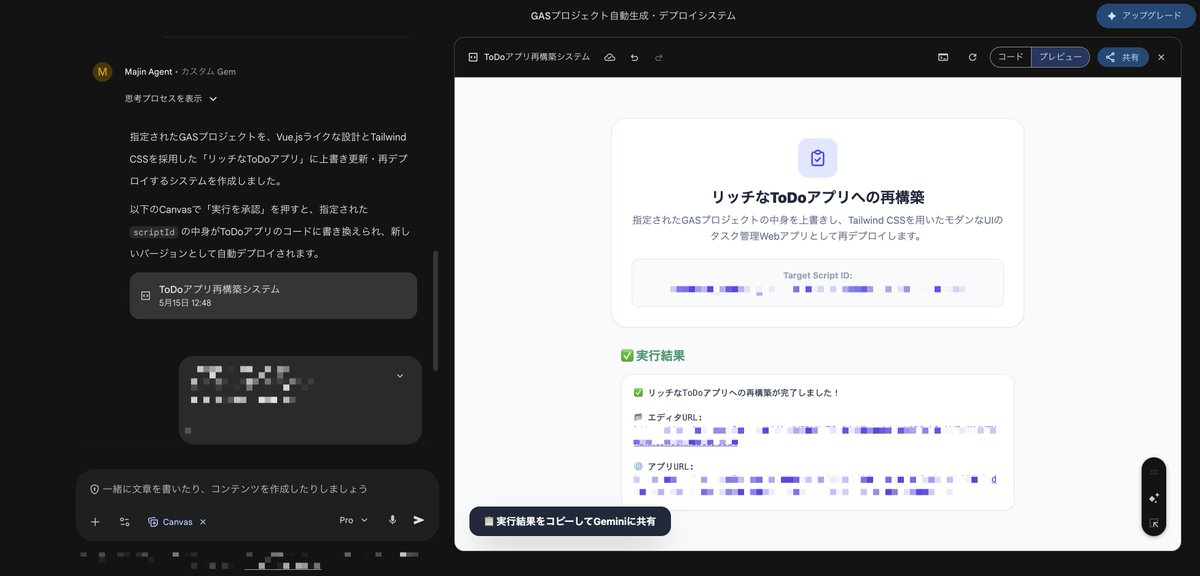This screenshot has width=1200, height=576.
Task: Click the drag grip icon on floating toolbar
Action: pos(1154,471)
